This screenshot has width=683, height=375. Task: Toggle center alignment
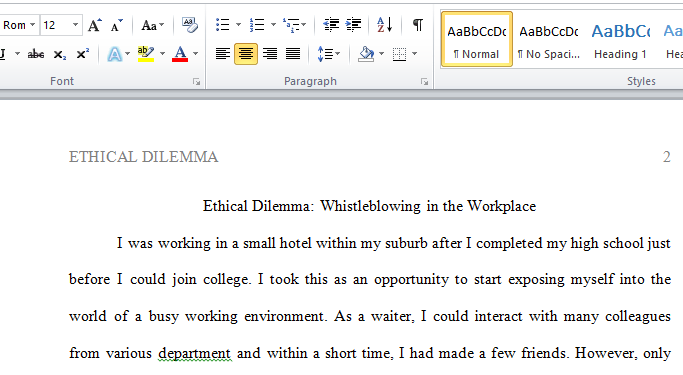pyautogui.click(x=246, y=54)
